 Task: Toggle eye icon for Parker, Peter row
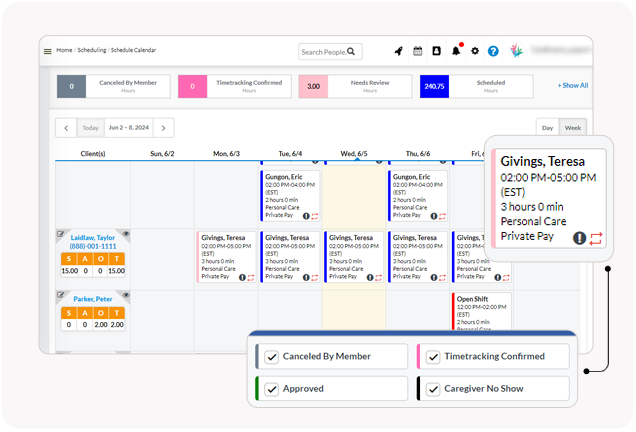(125, 296)
